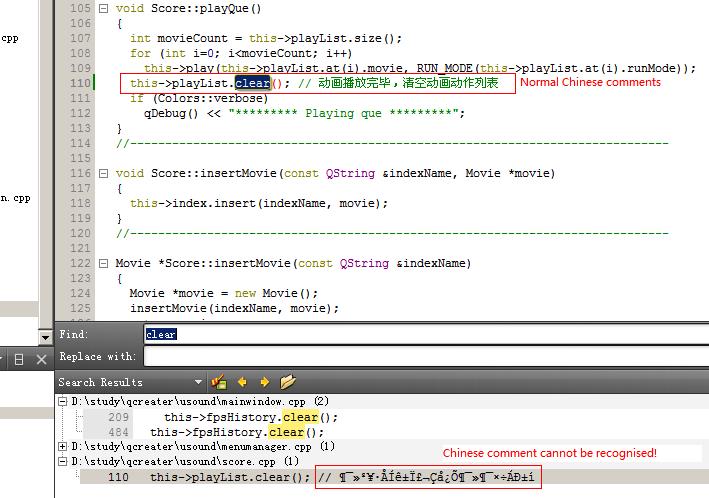The width and height of the screenshot is (709, 498).
Task: Expand the menumanager.cpp search results node
Action: [x=64, y=446]
